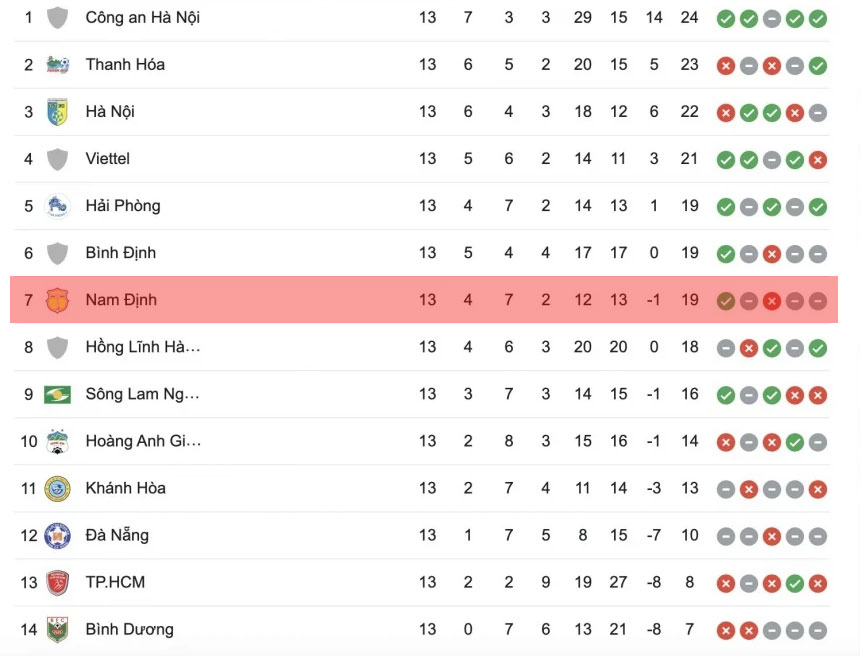Click the Bình Dương club crest
This screenshot has height=656, width=860.
coord(58,629)
